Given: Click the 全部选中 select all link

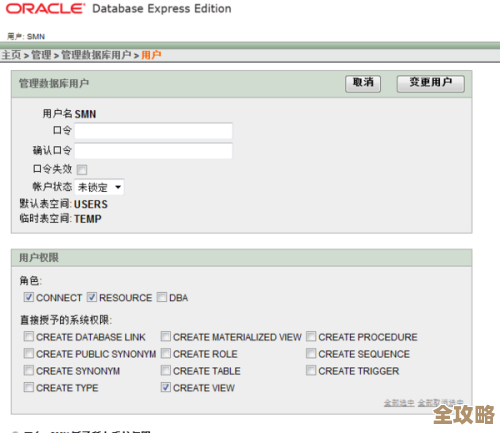Looking at the screenshot, I should pyautogui.click(x=399, y=403).
